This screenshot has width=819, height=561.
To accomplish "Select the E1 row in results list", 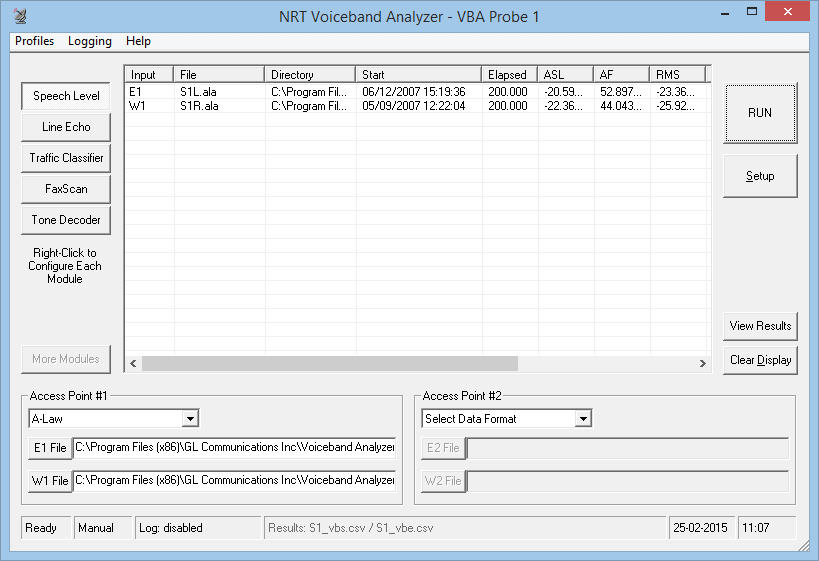I will (416, 92).
